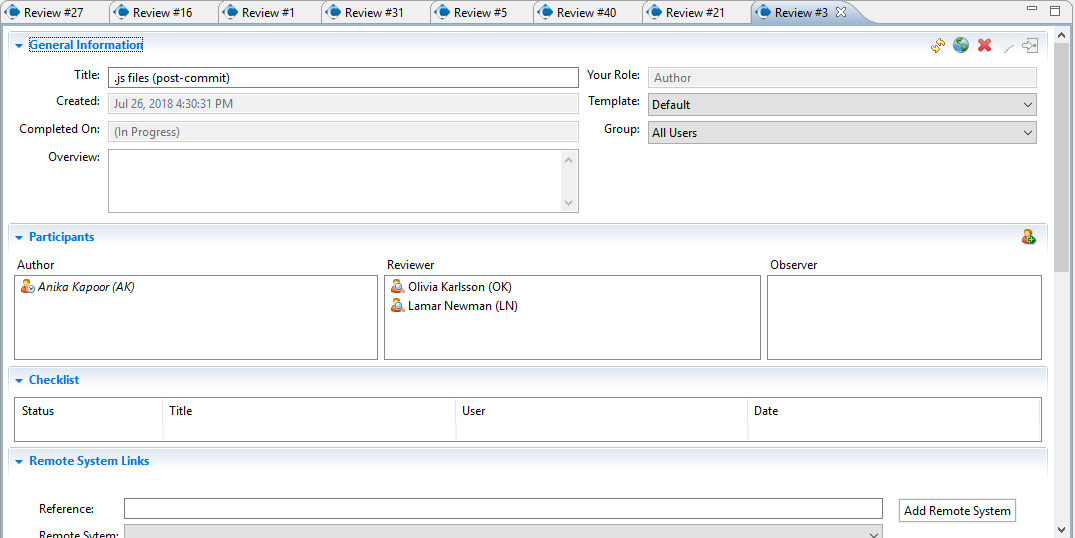The width and height of the screenshot is (1075, 538).
Task: Collapse the Participants section
Action: pos(19,237)
